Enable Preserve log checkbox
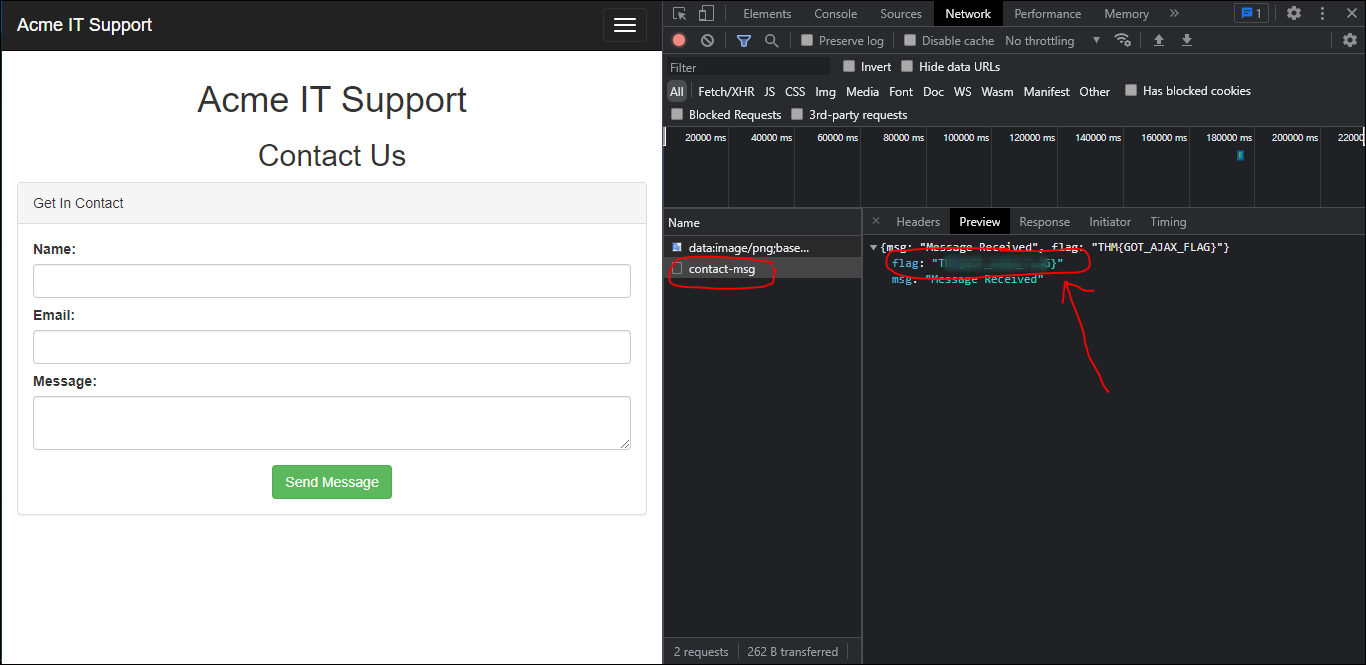The width and height of the screenshot is (1366, 665). pyautogui.click(x=807, y=40)
